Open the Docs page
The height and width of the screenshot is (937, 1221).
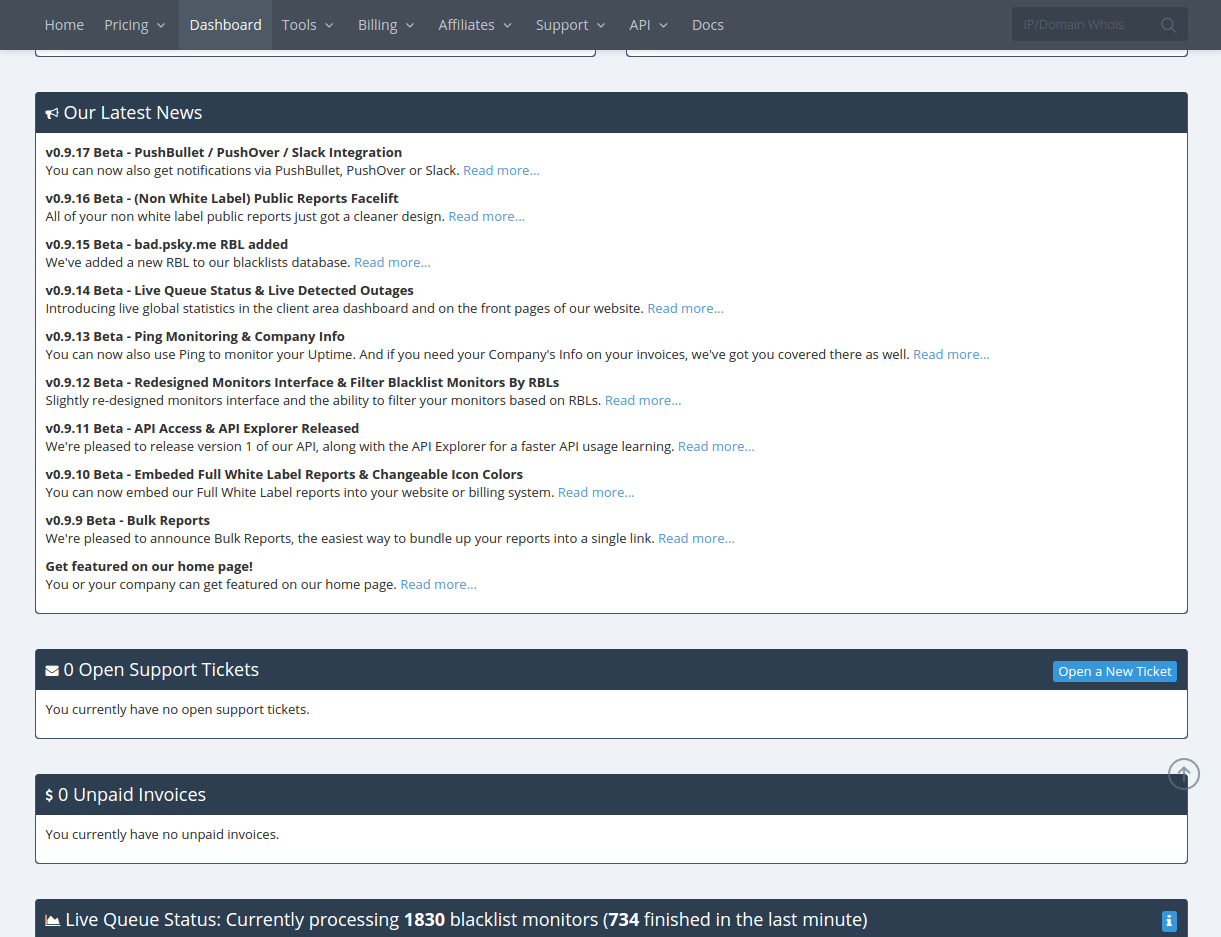coord(708,25)
